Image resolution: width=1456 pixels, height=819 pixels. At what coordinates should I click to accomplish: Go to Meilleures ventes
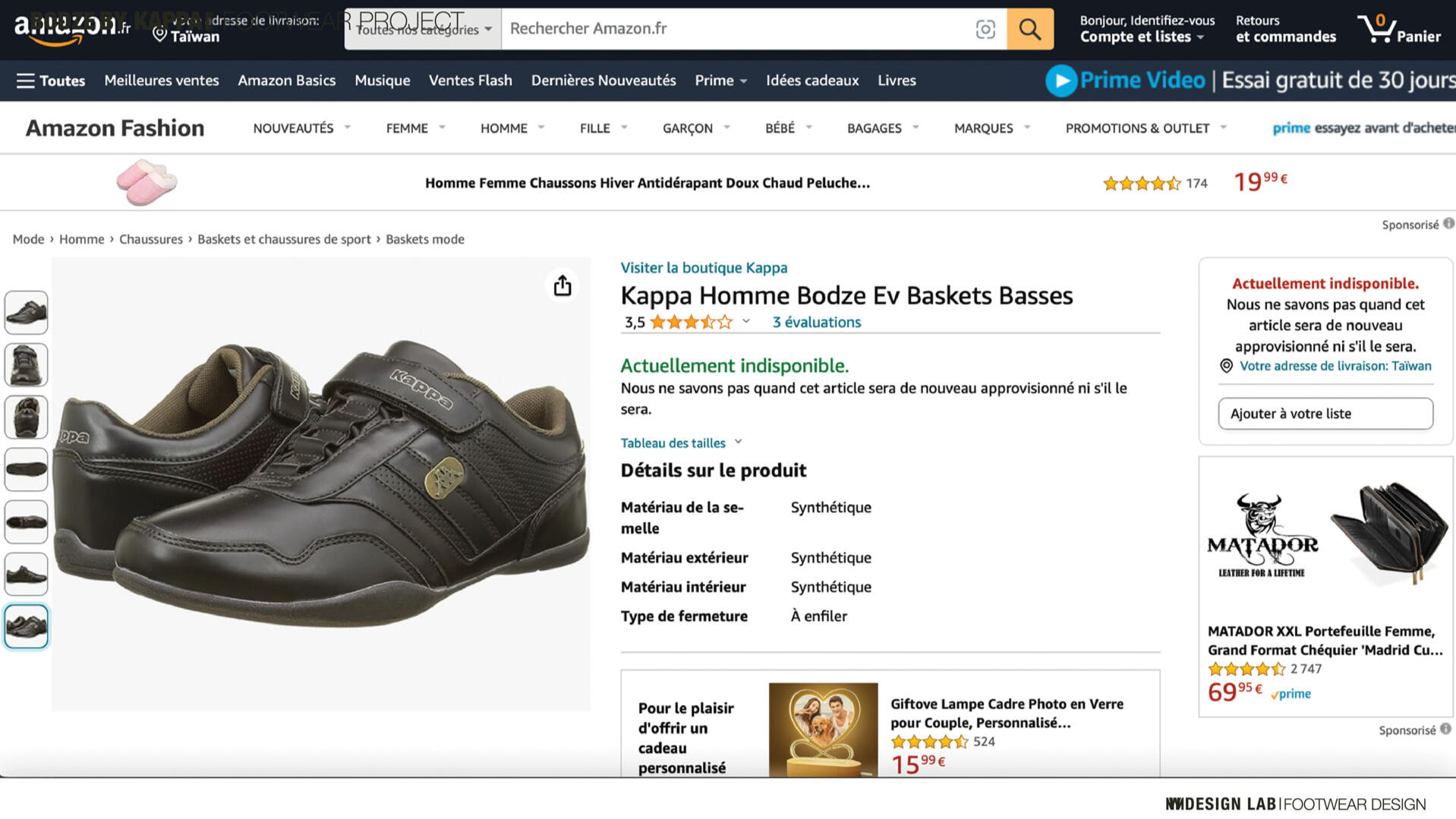161,80
